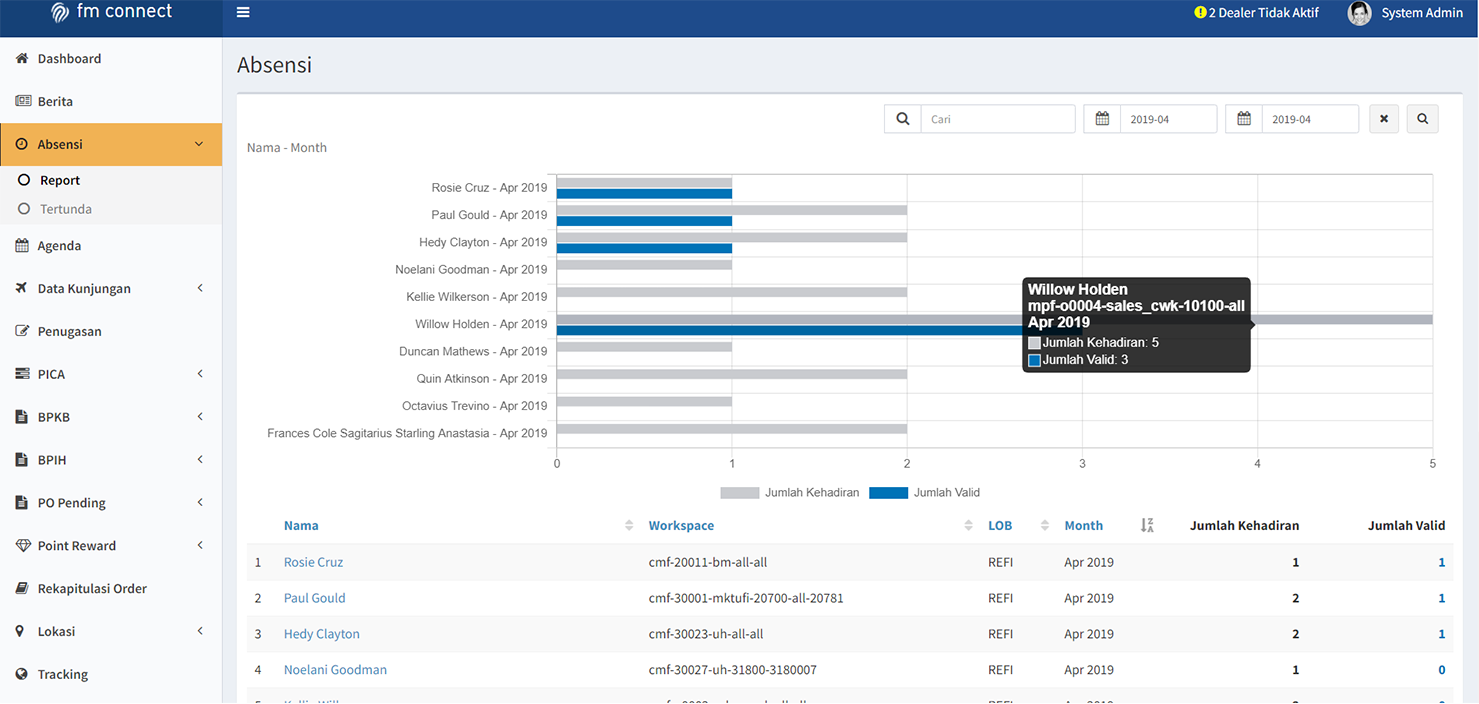Select the Tertunda radio item
This screenshot has height=704, width=1479.
pos(24,209)
